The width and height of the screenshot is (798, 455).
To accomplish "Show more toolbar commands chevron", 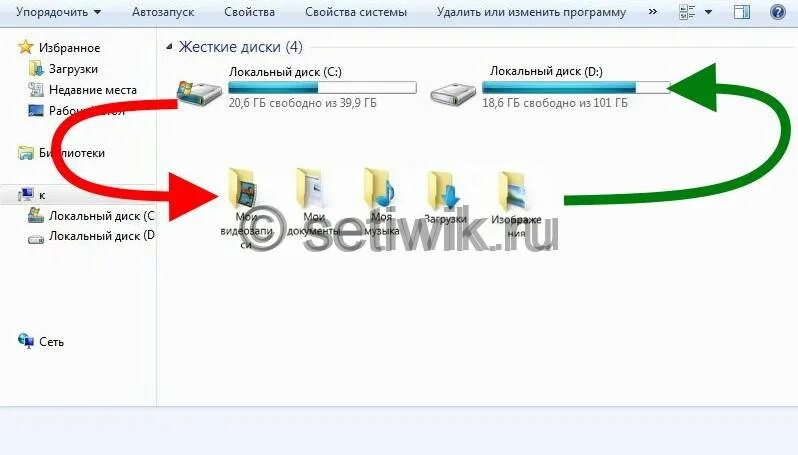I will tap(652, 12).
